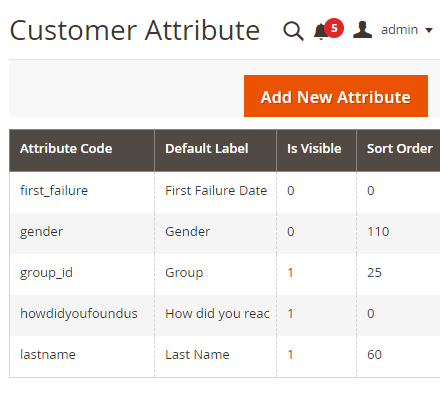Viewport: 440px width, 400px height.
Task: Sort by the Default Label column header
Action: pyautogui.click(x=207, y=149)
